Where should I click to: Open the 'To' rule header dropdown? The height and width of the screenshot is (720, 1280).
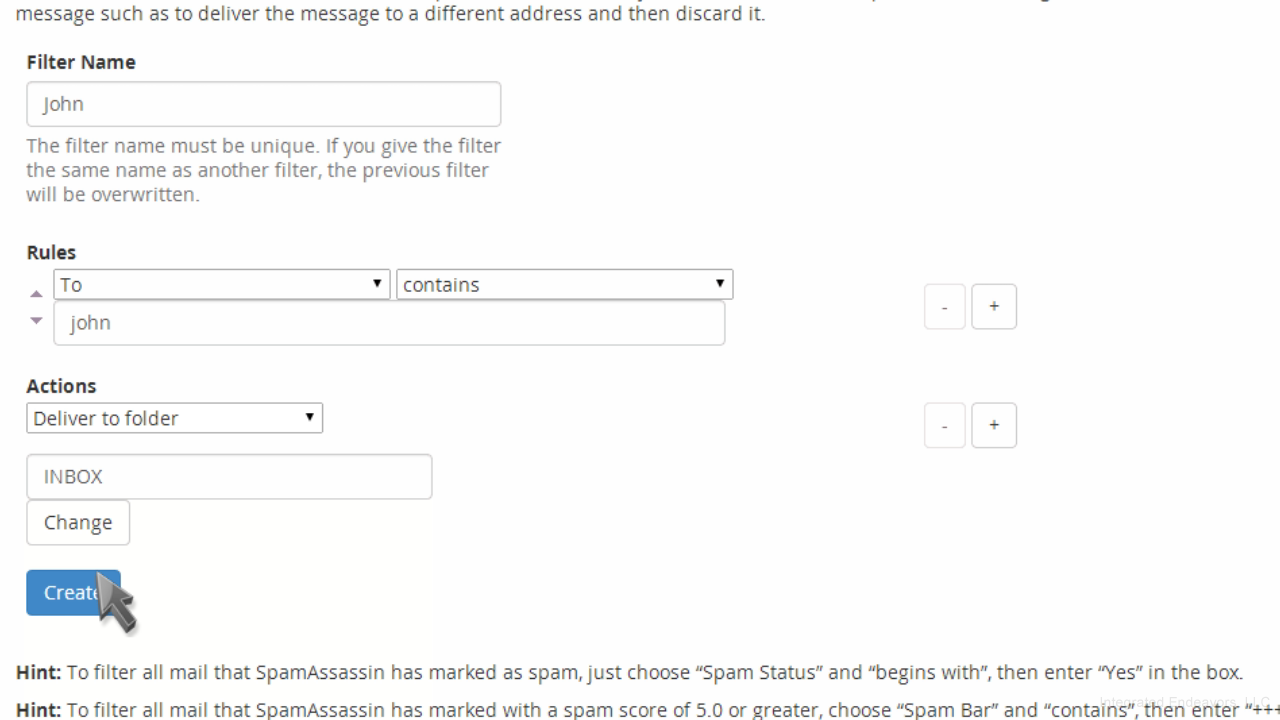coord(221,284)
